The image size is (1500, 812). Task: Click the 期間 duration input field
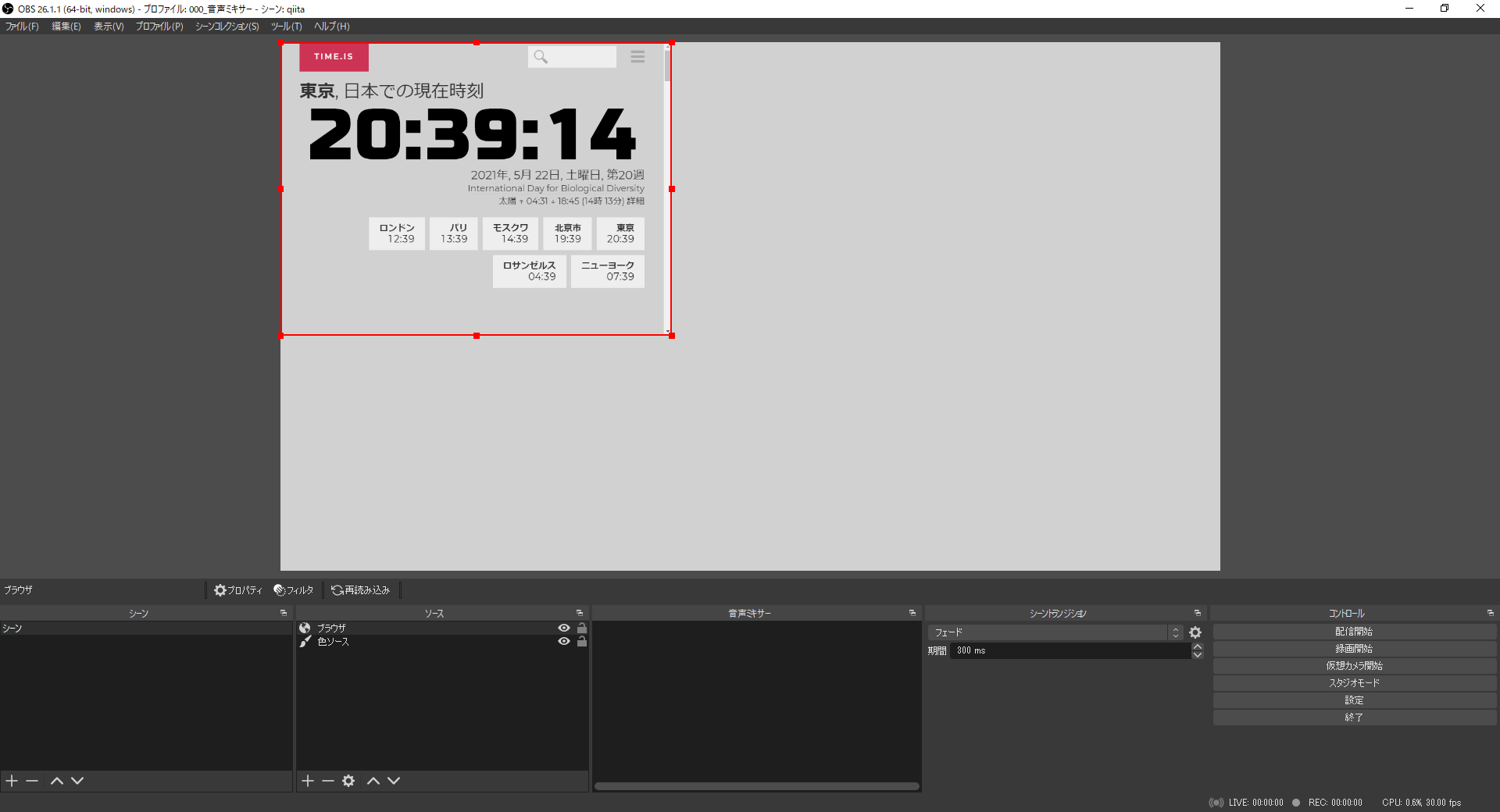coord(1070,650)
